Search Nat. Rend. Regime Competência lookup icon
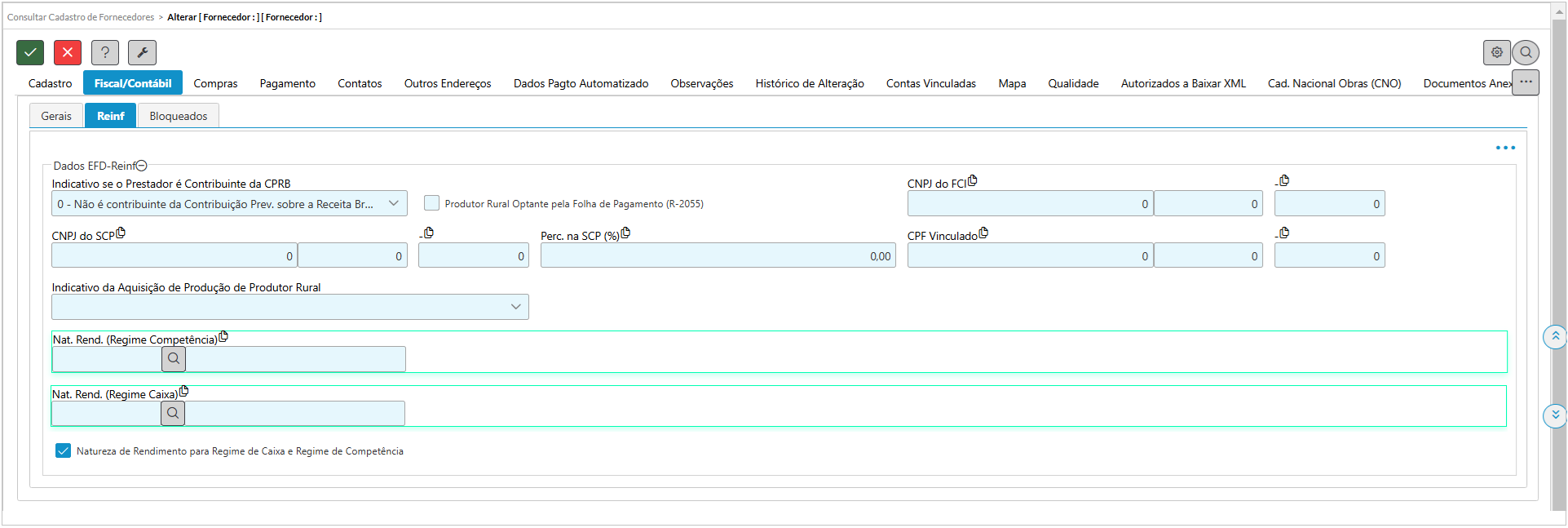 tap(174, 358)
